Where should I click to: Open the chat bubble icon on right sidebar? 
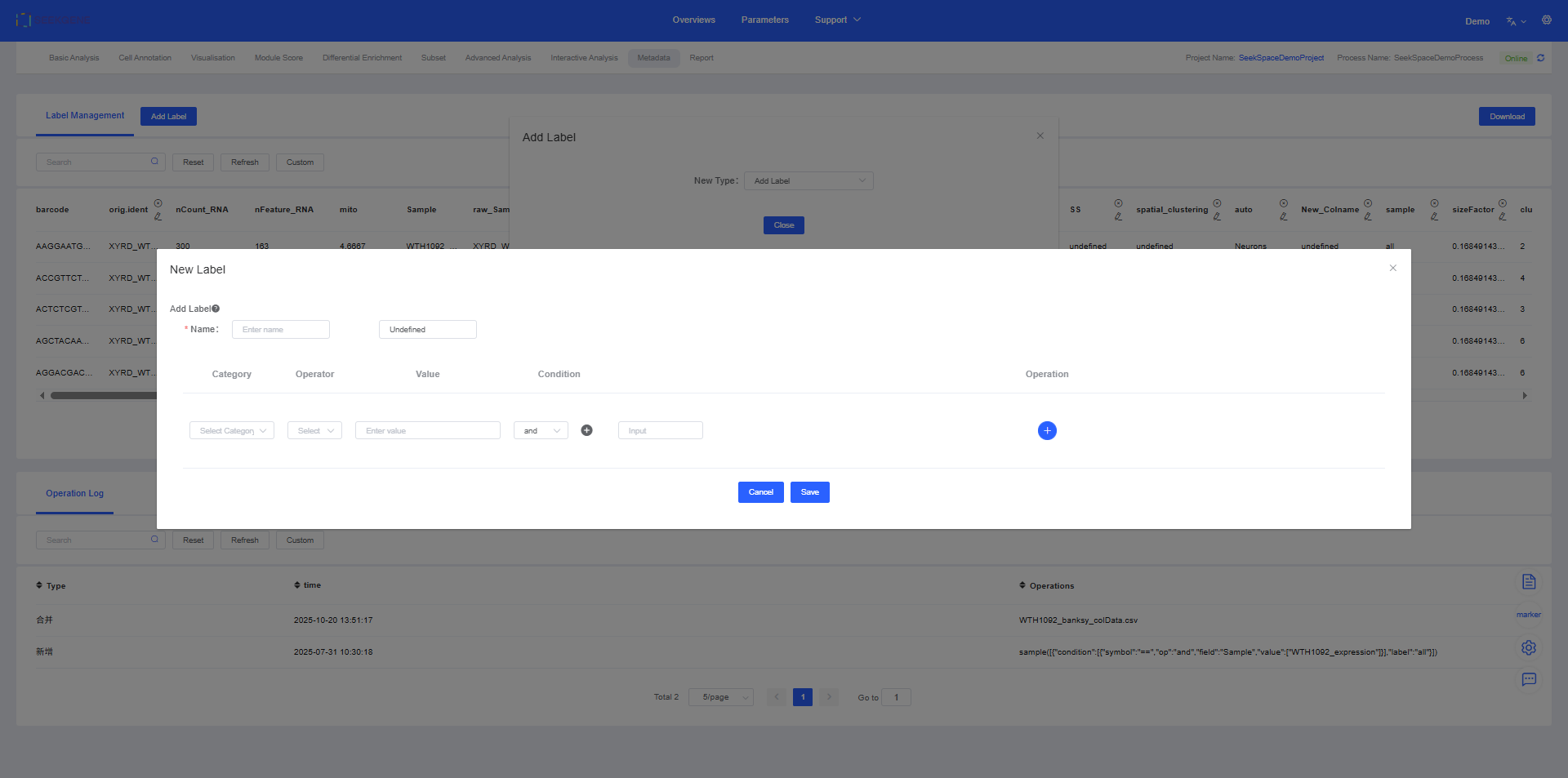[1529, 679]
